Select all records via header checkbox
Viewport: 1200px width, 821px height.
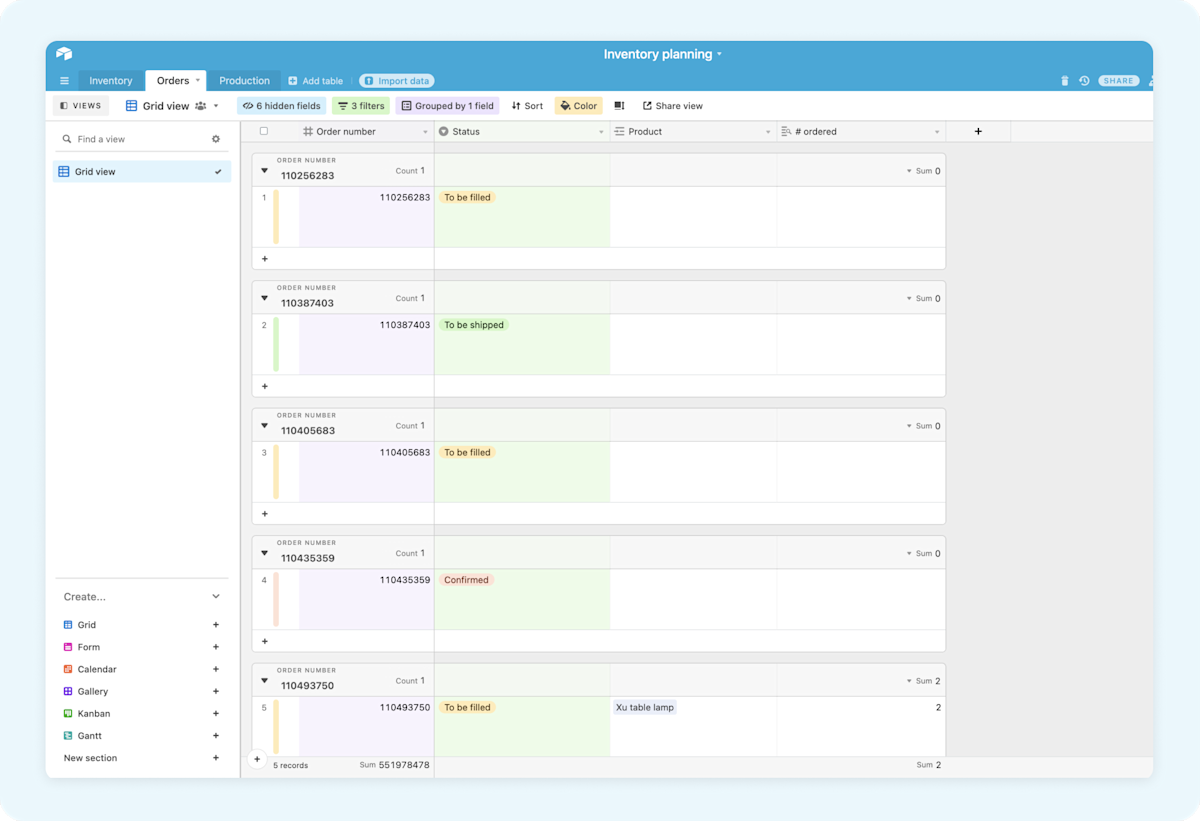point(264,130)
